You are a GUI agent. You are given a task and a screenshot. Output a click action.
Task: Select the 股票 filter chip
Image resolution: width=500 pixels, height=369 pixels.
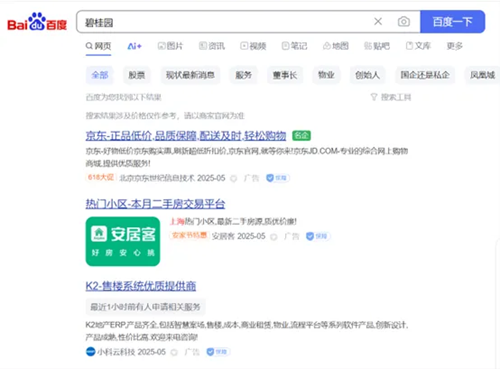coord(137,75)
